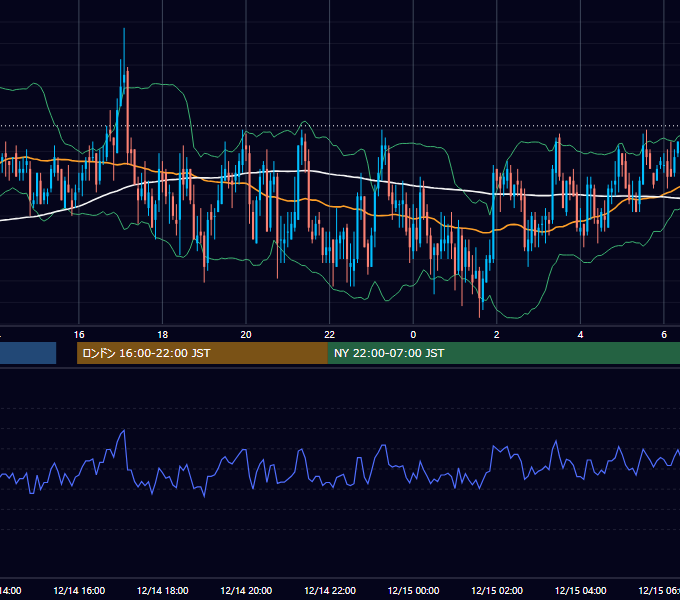The image size is (680, 600).
Task: Click the "20" hour label on price chart axis
Action: click(246, 334)
